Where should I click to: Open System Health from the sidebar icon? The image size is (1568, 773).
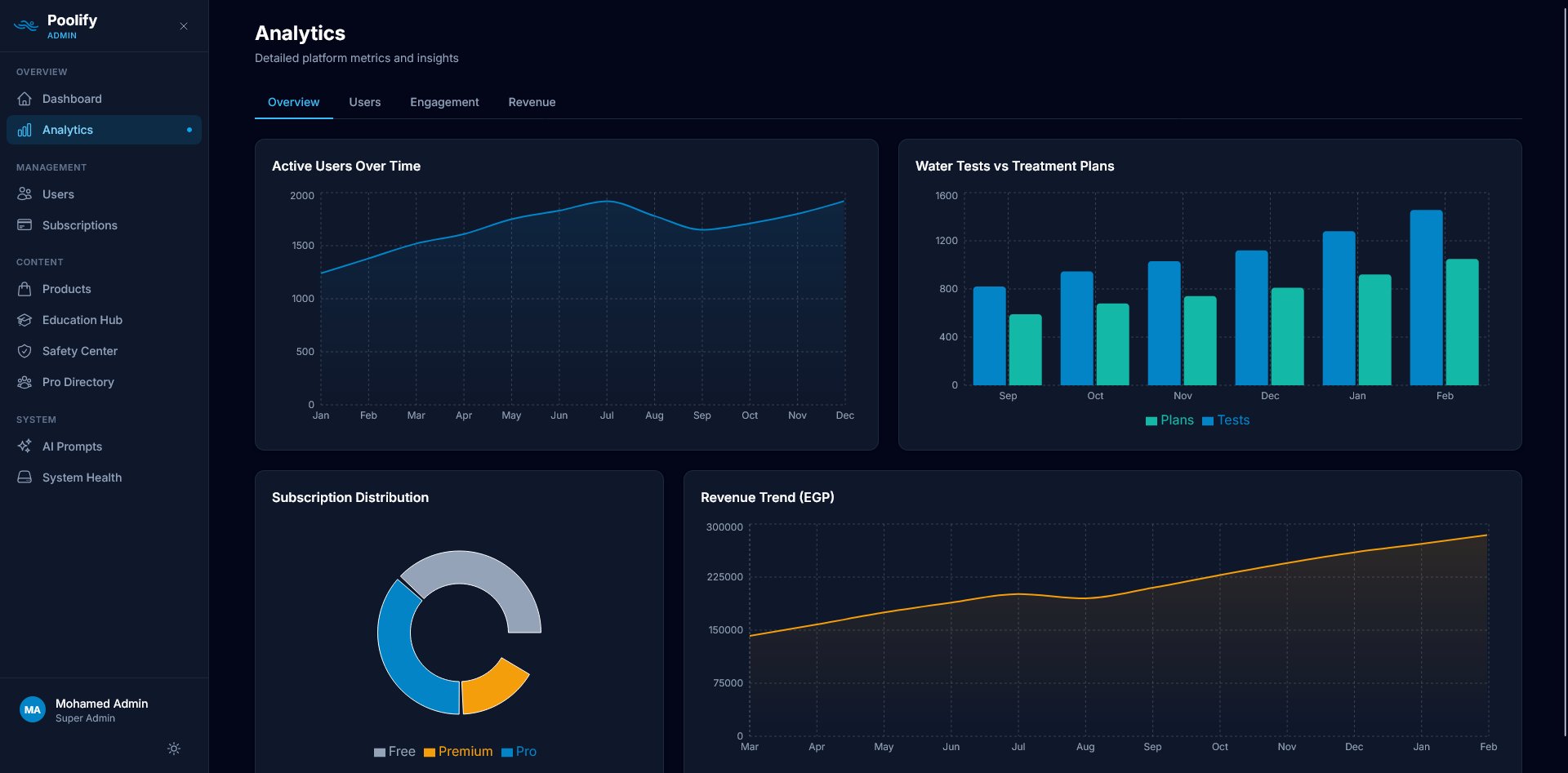pos(26,478)
